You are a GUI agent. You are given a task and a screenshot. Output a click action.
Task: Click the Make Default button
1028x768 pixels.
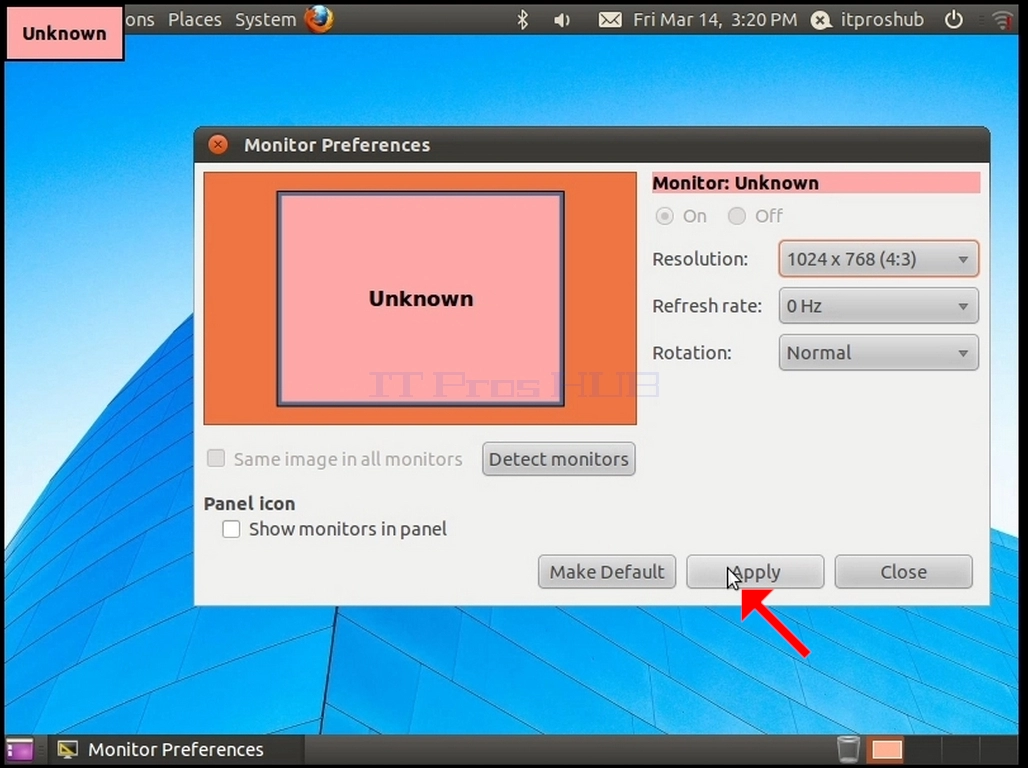click(x=607, y=572)
